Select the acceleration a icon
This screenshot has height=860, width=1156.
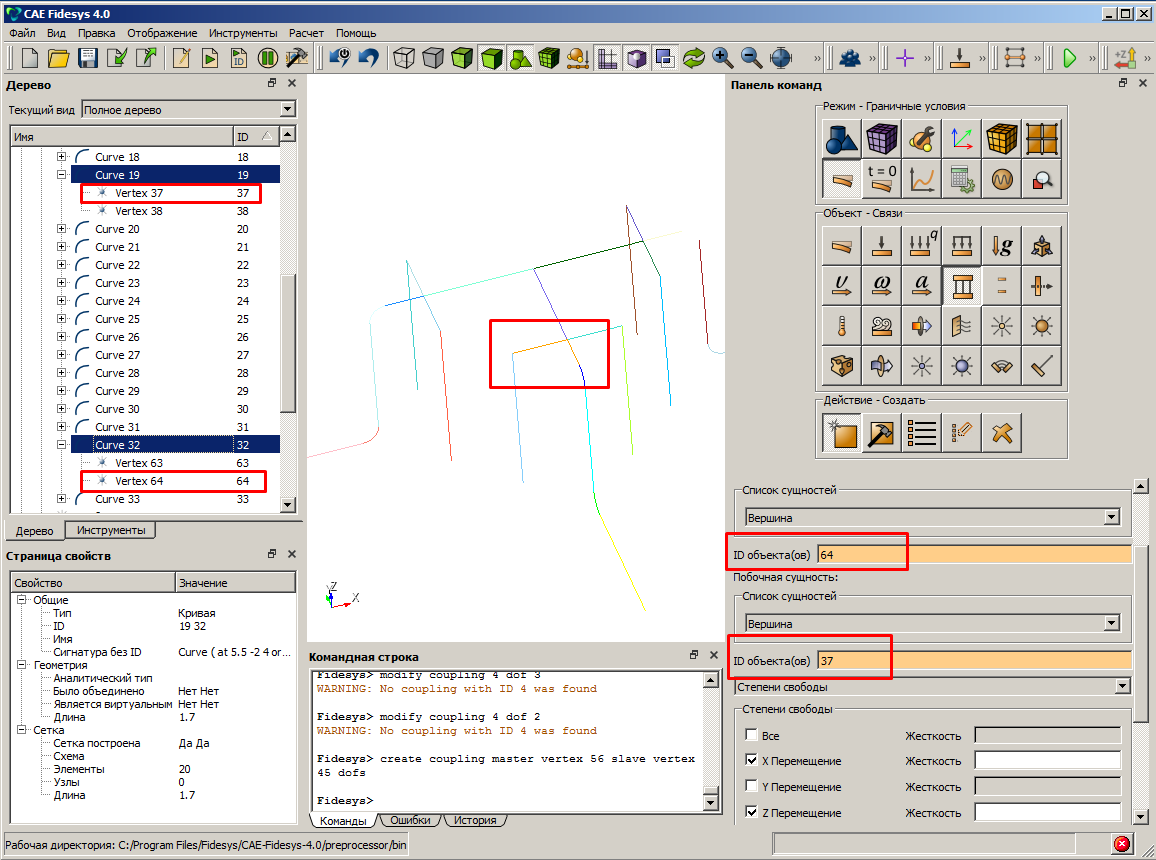pyautogui.click(x=922, y=285)
